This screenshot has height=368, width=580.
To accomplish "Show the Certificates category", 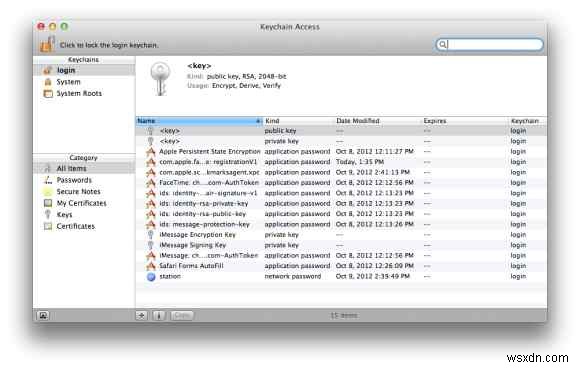I will point(84,226).
